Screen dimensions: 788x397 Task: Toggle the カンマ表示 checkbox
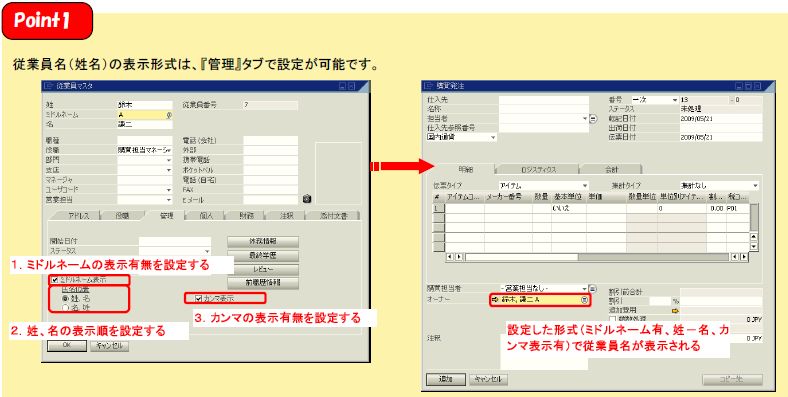coord(199,299)
